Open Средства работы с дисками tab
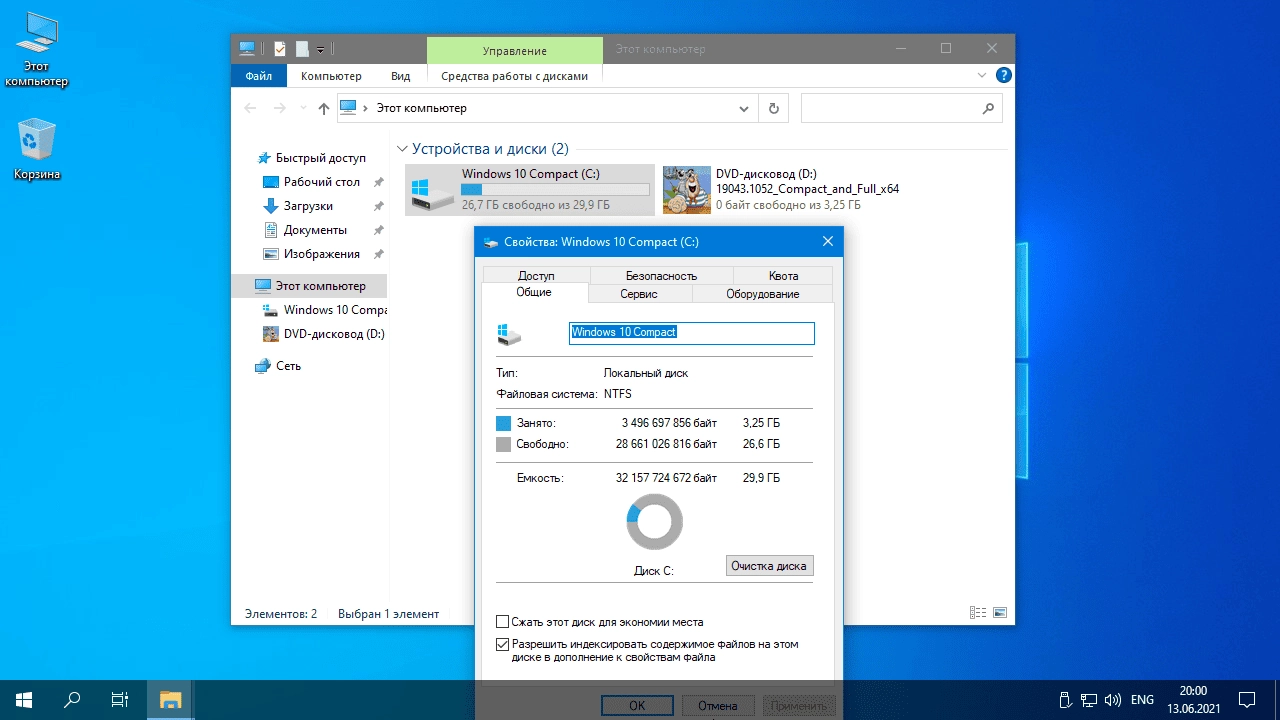Image resolution: width=1280 pixels, height=720 pixels. pos(515,76)
